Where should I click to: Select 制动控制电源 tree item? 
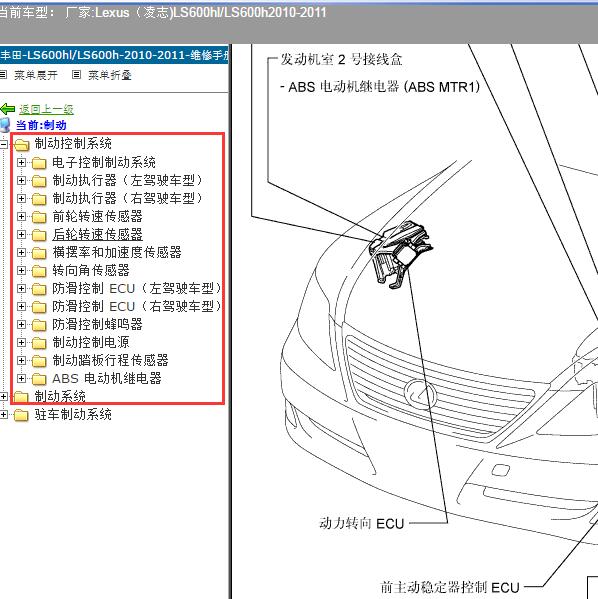91,342
